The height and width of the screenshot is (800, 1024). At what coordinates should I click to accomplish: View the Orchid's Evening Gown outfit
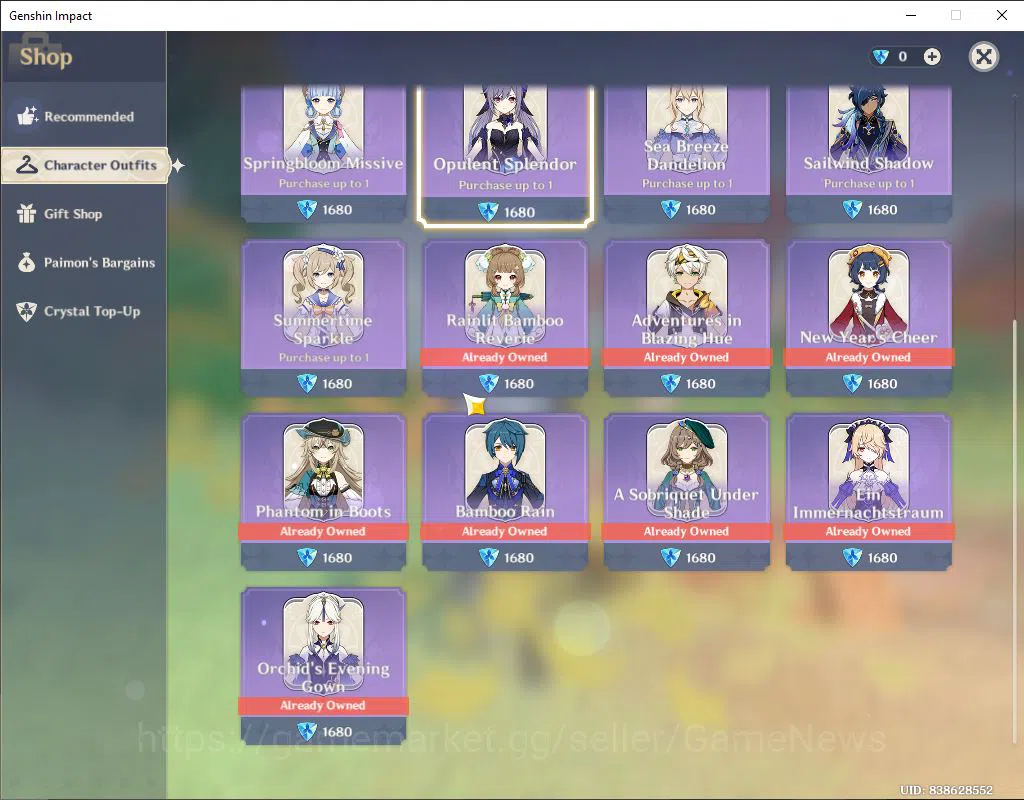tap(323, 666)
